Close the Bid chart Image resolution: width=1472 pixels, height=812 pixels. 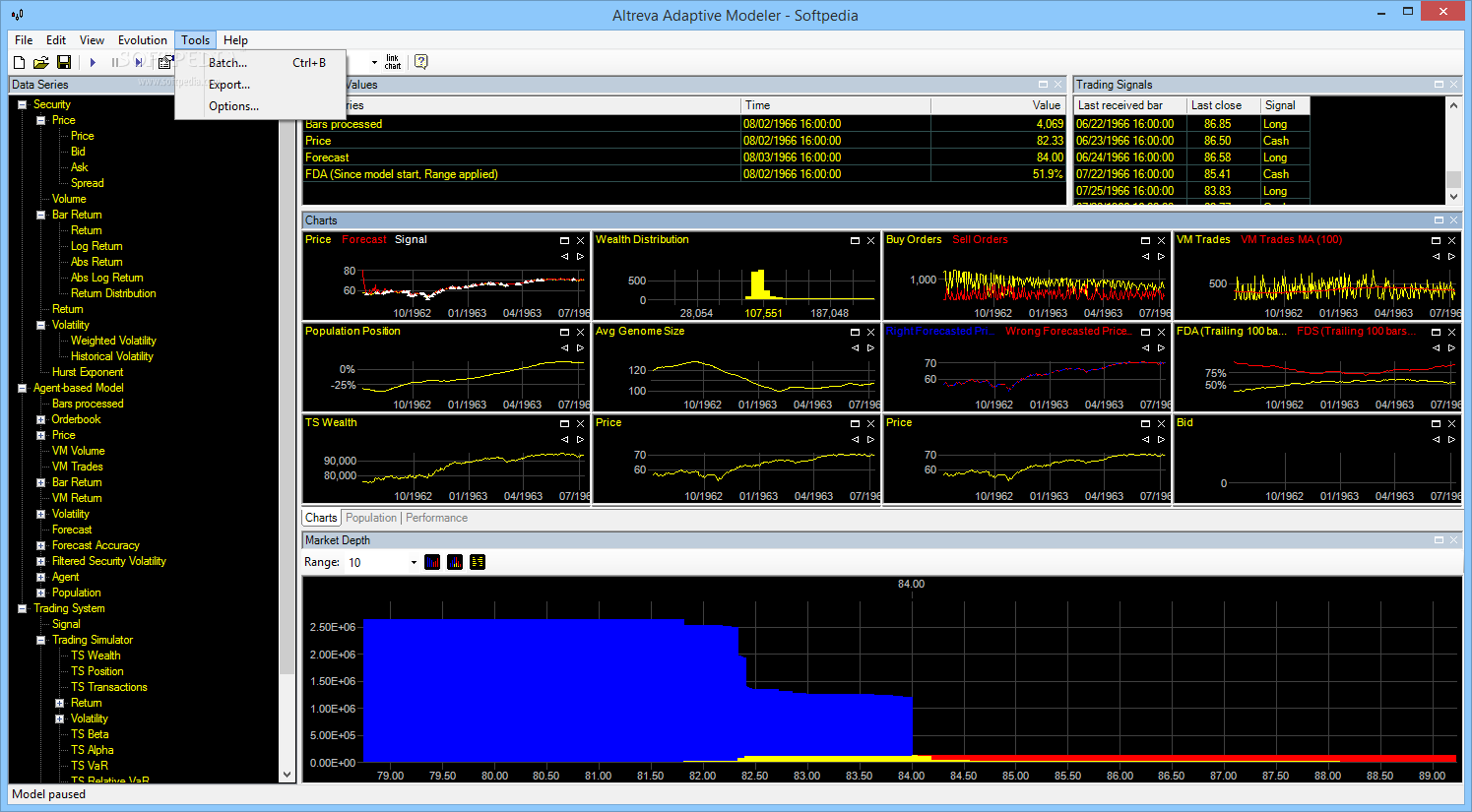[x=1452, y=423]
